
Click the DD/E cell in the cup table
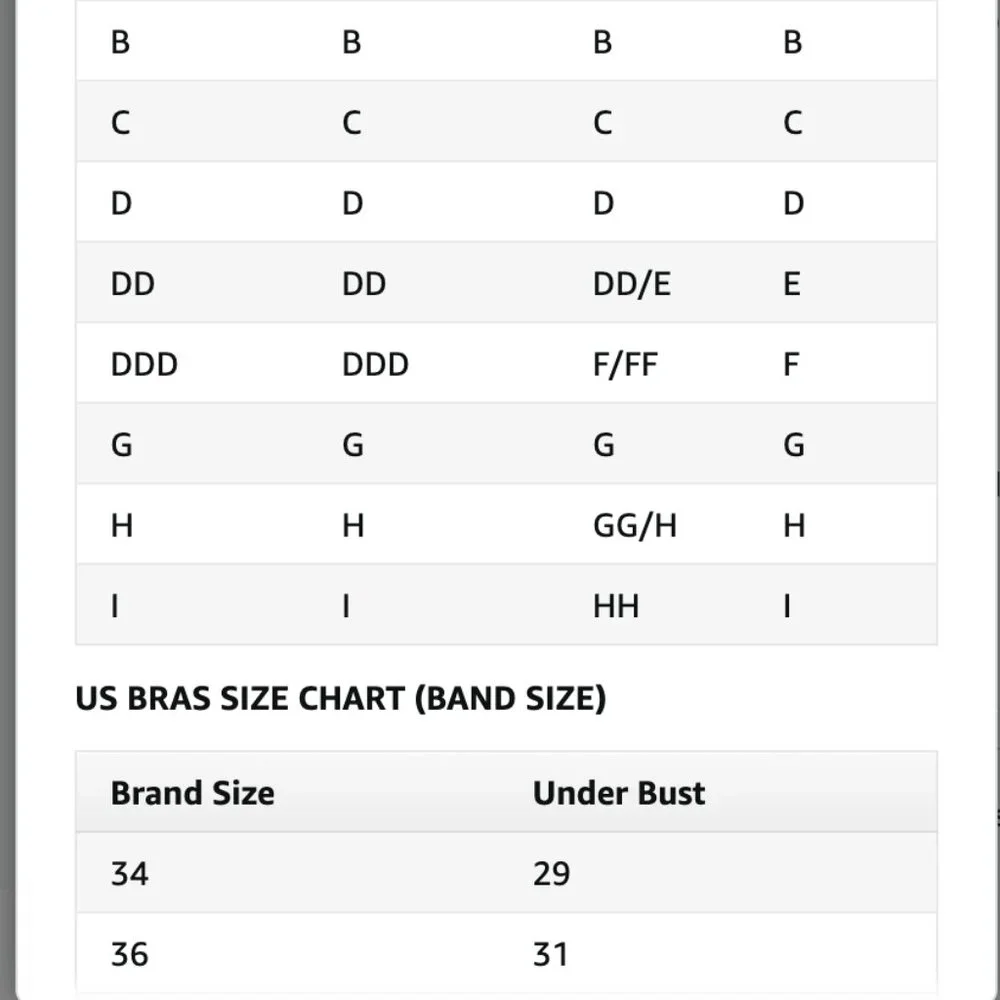pos(631,284)
